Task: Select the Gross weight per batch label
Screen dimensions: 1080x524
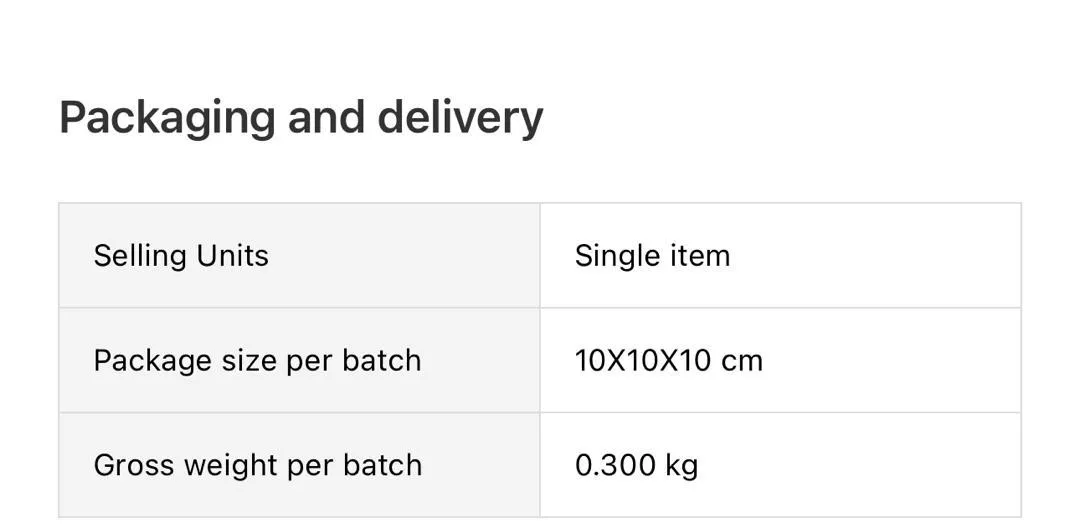Action: 258,466
